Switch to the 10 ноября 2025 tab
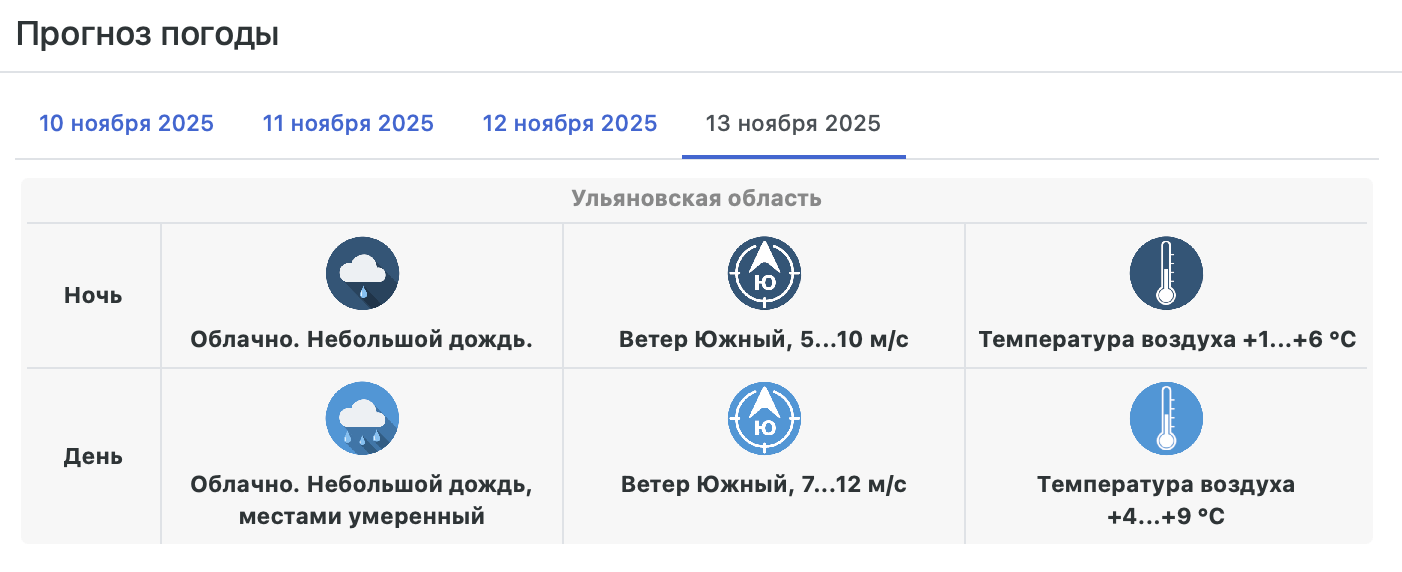This screenshot has width=1402, height=572. click(x=126, y=124)
